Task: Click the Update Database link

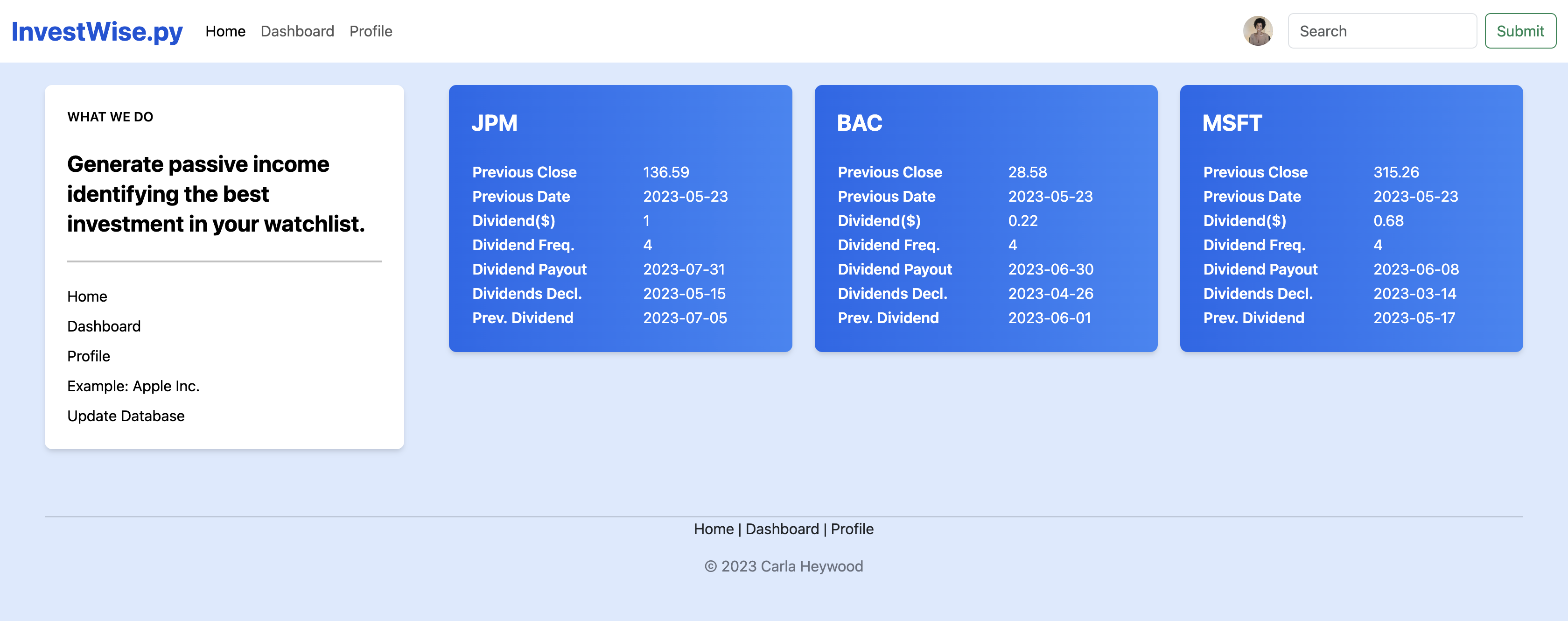Action: point(126,416)
